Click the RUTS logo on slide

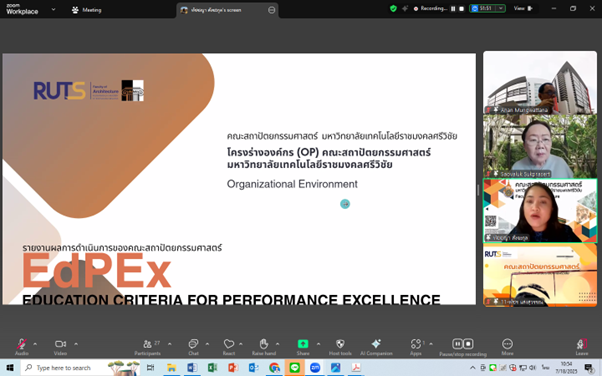pos(60,91)
